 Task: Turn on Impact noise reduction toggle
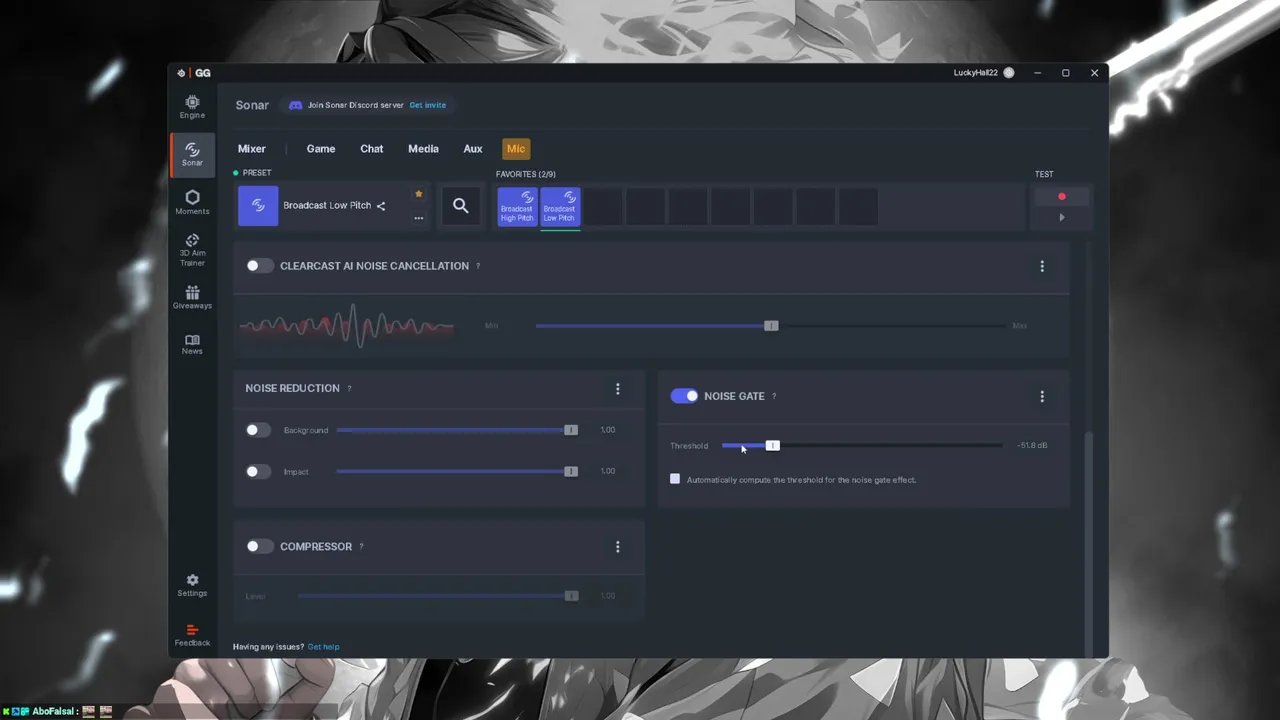coord(258,471)
